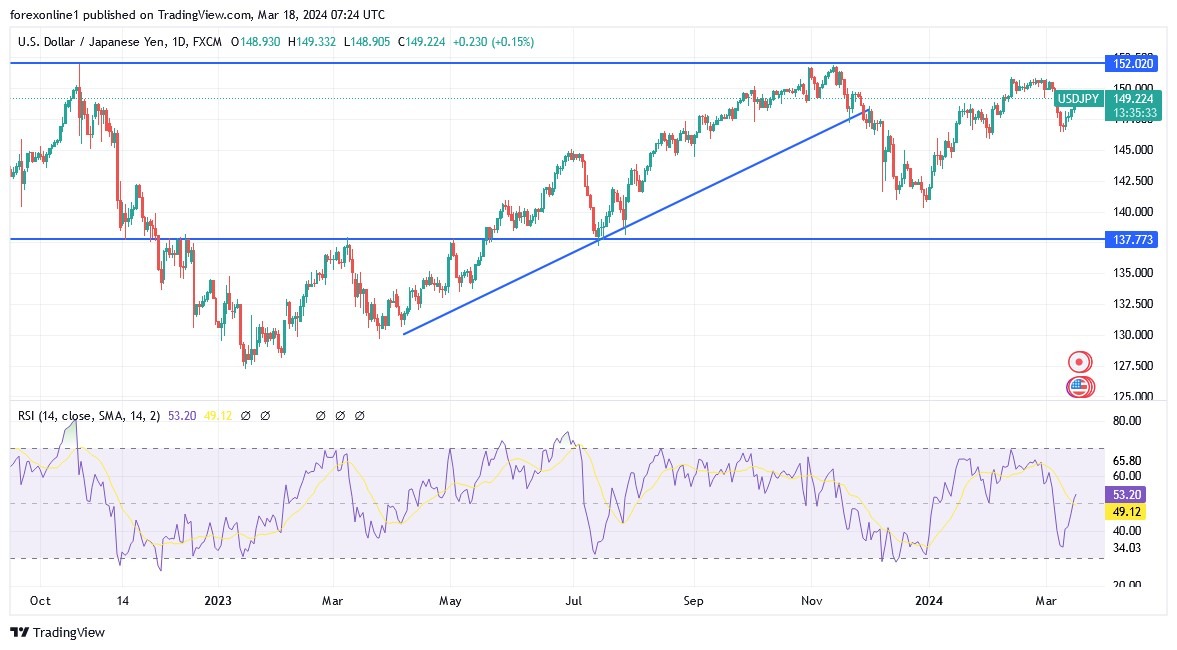Click the blue 137.773 support price label
This screenshot has width=1177, height=650.
[1133, 239]
